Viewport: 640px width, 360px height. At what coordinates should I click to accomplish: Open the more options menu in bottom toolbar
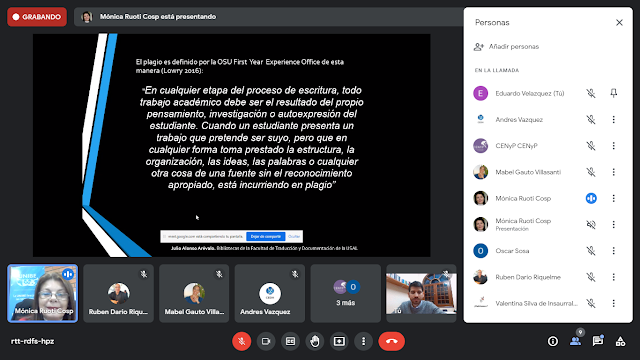point(364,341)
